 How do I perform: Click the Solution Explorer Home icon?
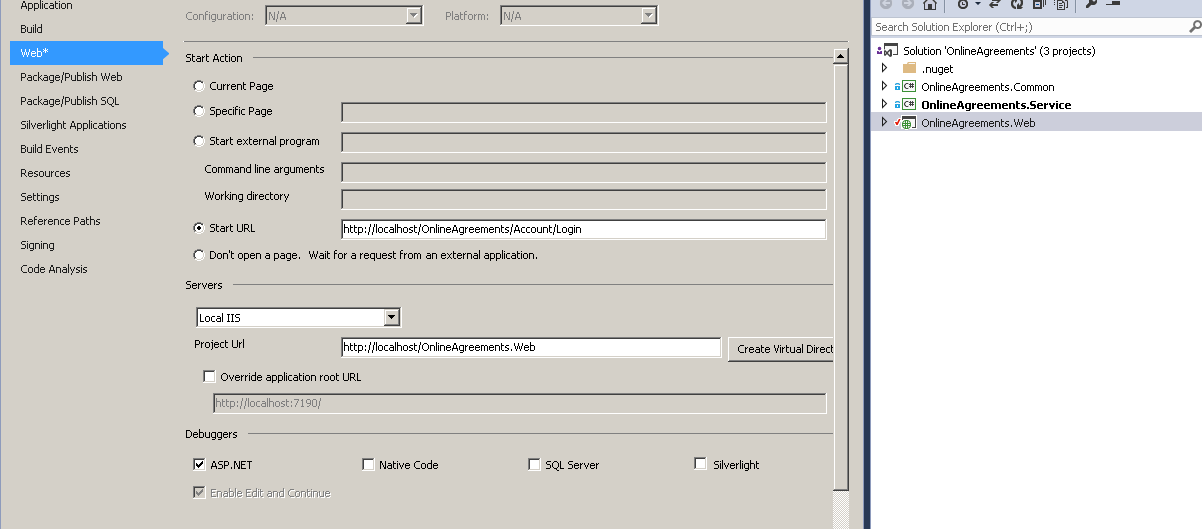click(930, 4)
